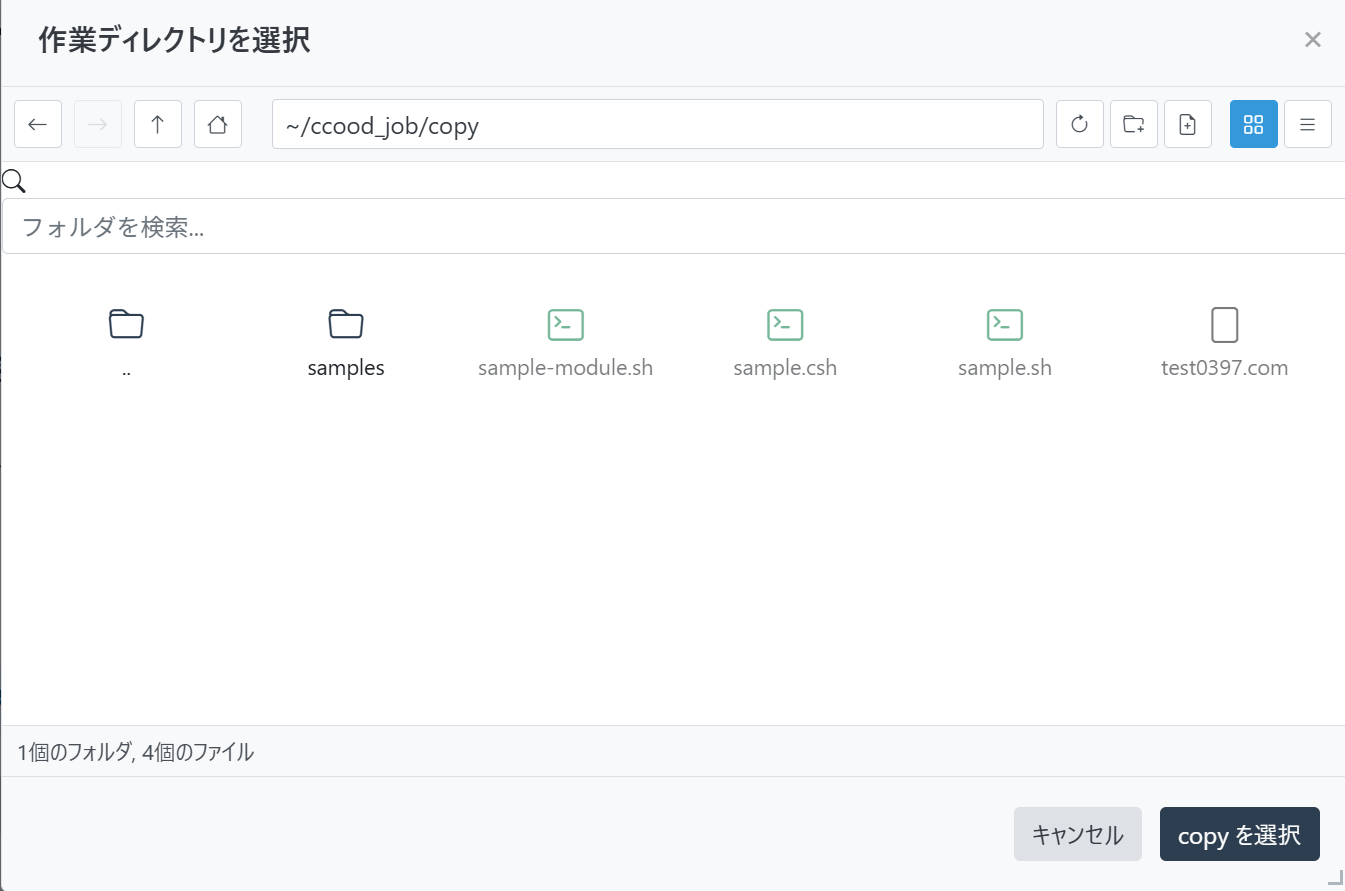This screenshot has height=891, width=1345.
Task: Go back with the left arrow button
Action: click(x=38, y=124)
